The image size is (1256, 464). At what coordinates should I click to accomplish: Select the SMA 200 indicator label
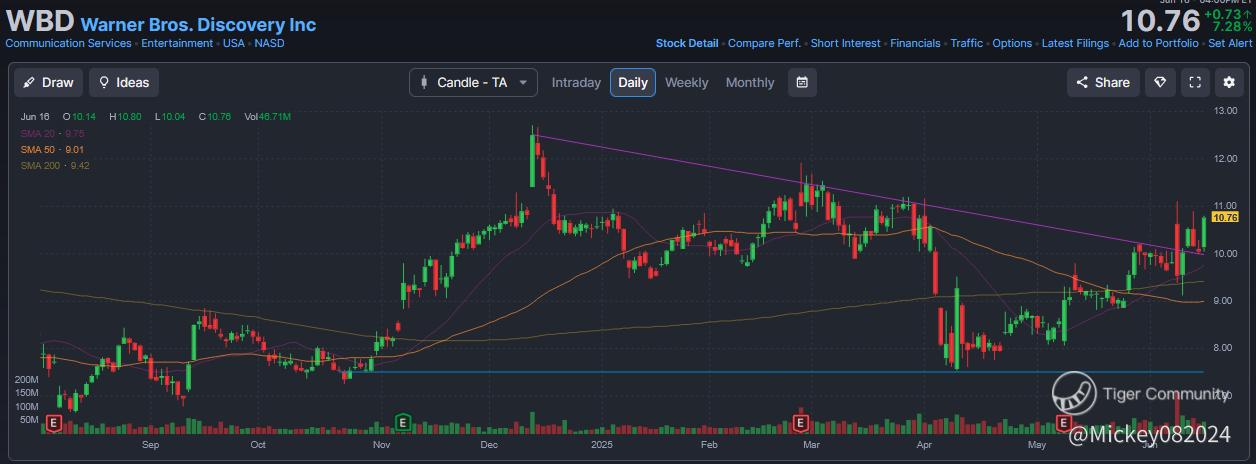55,165
